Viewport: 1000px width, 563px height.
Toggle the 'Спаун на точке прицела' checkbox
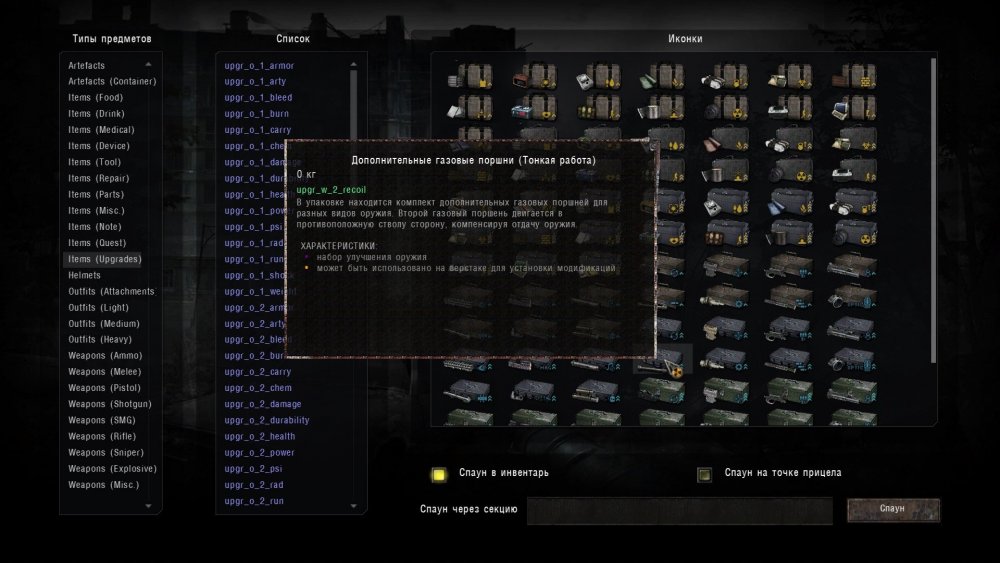(x=704, y=474)
